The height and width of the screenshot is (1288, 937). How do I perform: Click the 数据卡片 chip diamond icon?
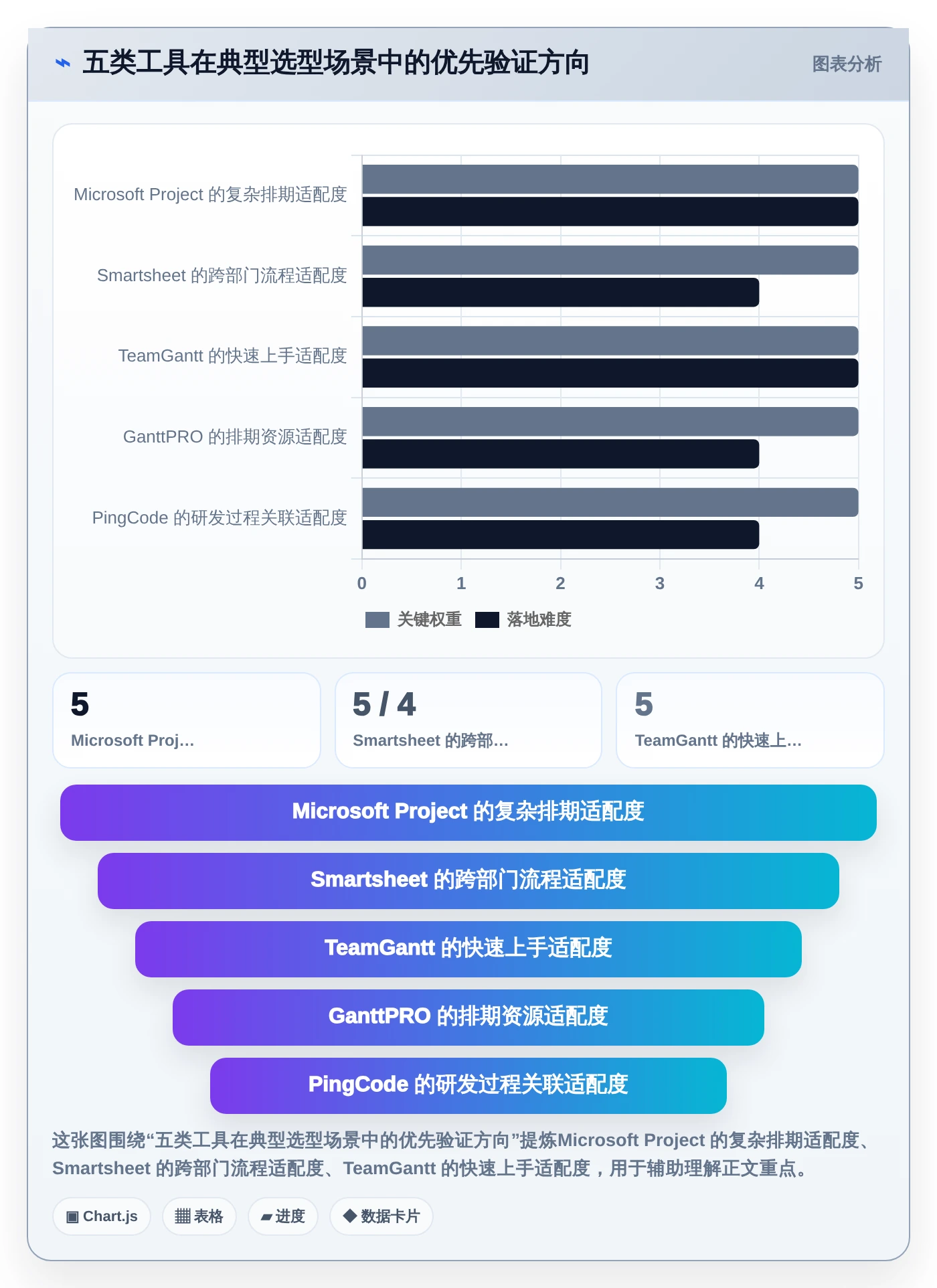pos(349,1216)
